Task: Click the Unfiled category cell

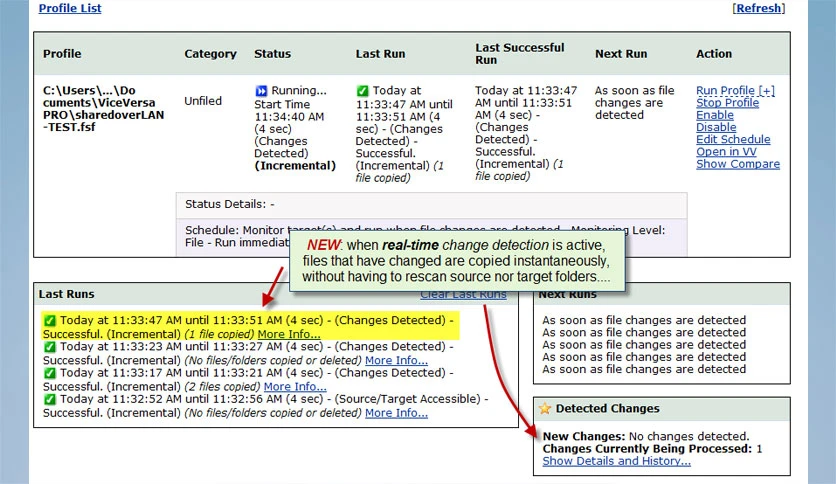Action: [203, 101]
